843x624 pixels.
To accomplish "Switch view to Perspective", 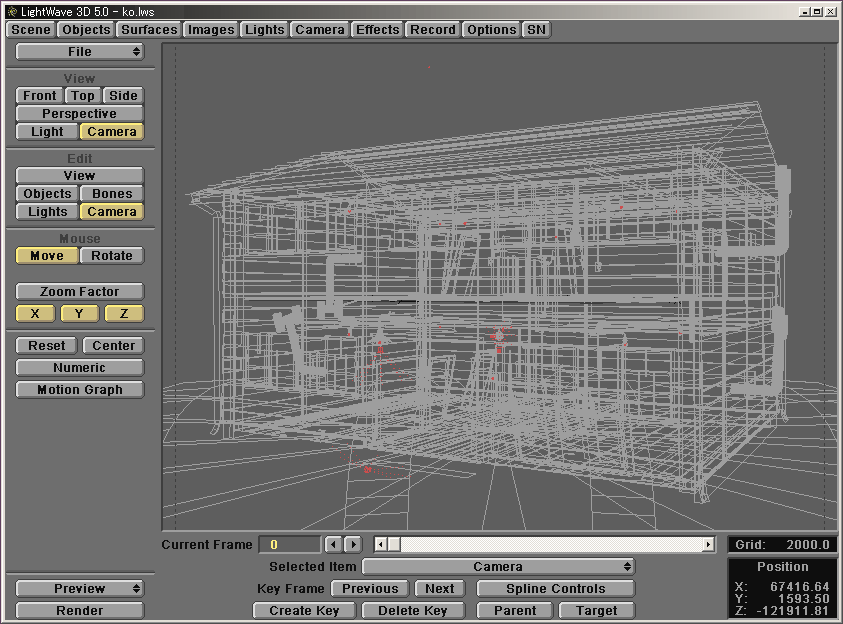I will (x=80, y=114).
